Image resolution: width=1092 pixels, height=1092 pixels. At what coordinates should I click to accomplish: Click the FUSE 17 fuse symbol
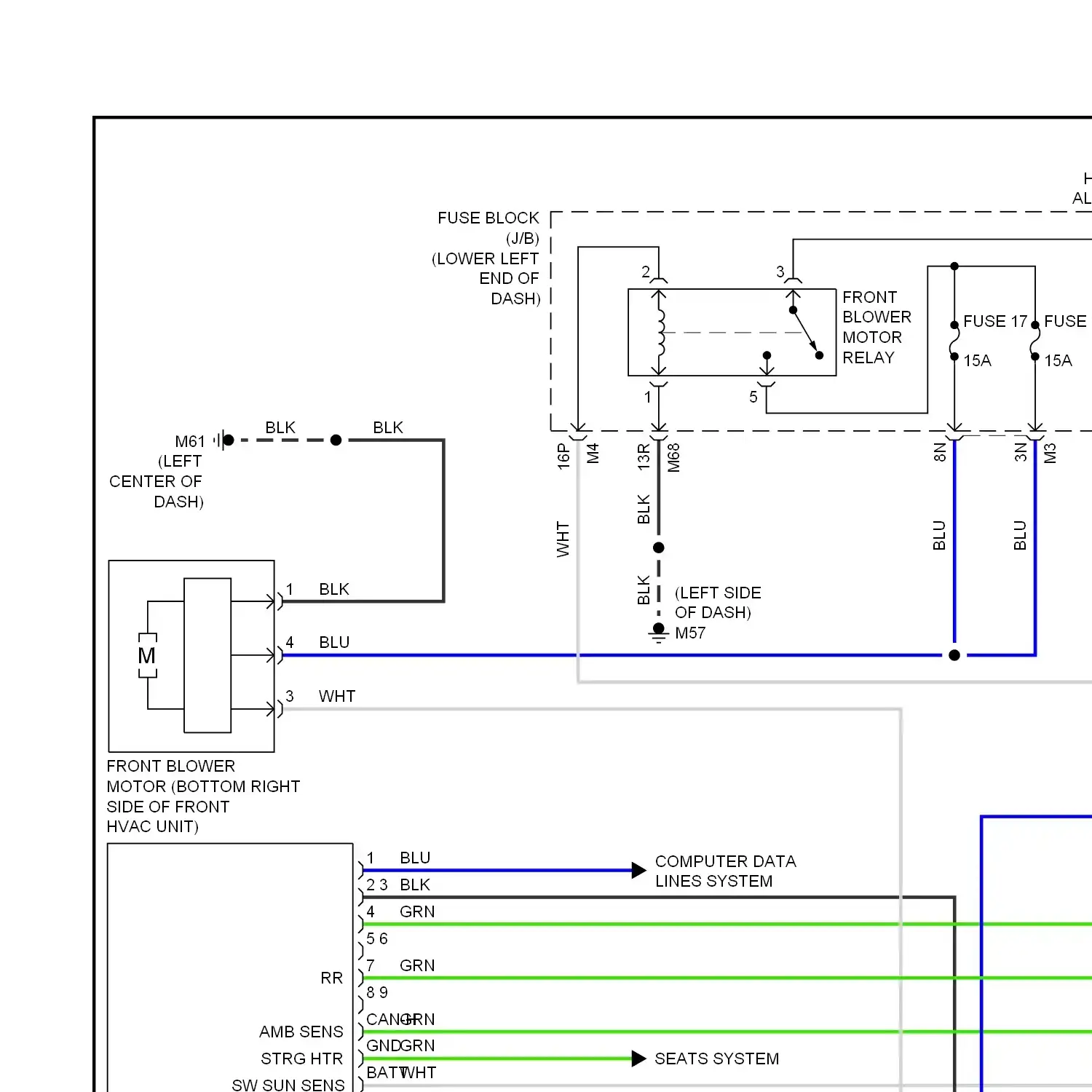954,341
